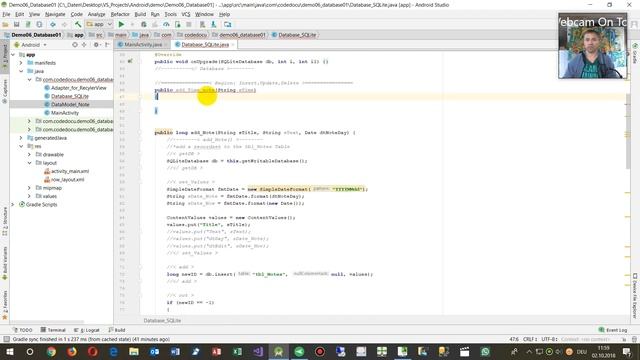Open Project panel settings gear
Screen dimensions: 640x360
point(96,45)
